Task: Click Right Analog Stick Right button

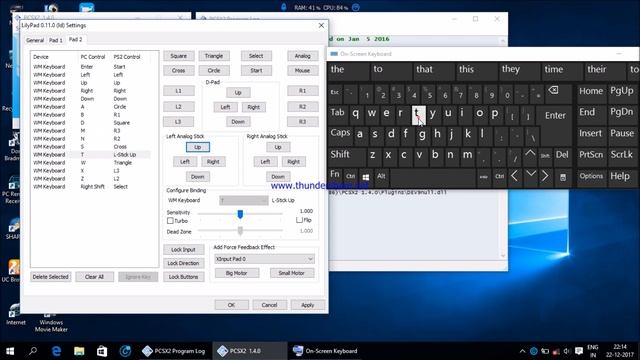Action: click(293, 162)
